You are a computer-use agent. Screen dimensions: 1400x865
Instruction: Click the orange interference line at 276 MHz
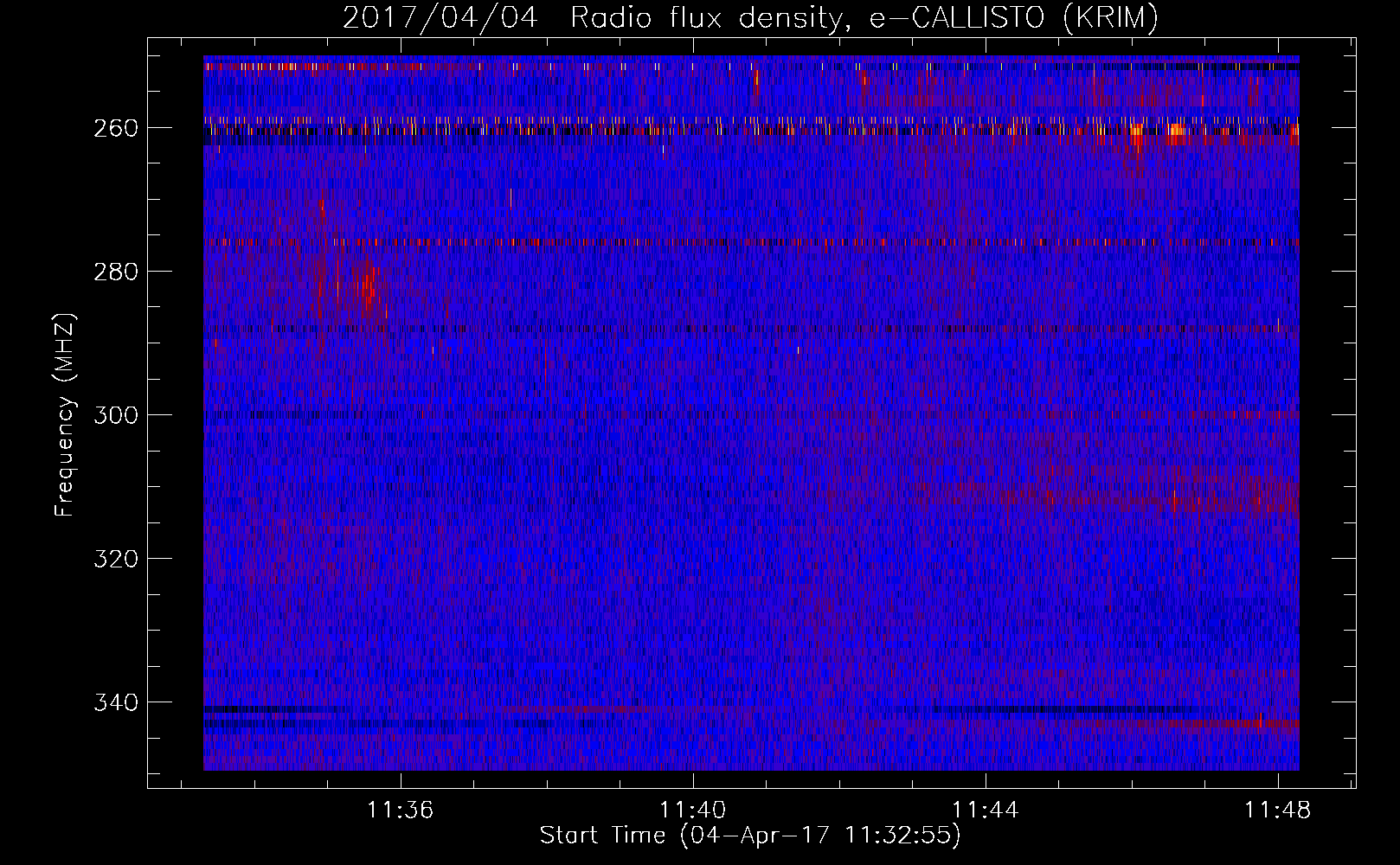pos(751,242)
